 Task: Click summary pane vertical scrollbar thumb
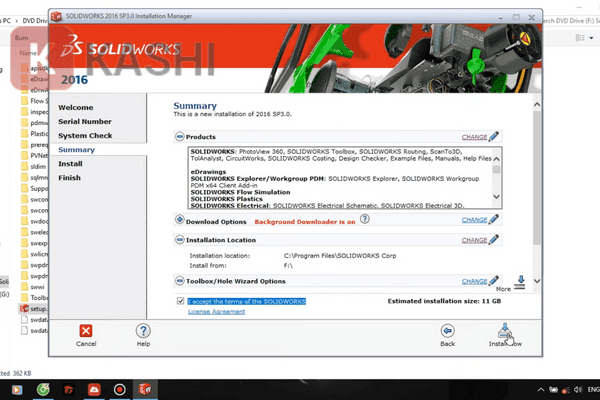(537, 178)
